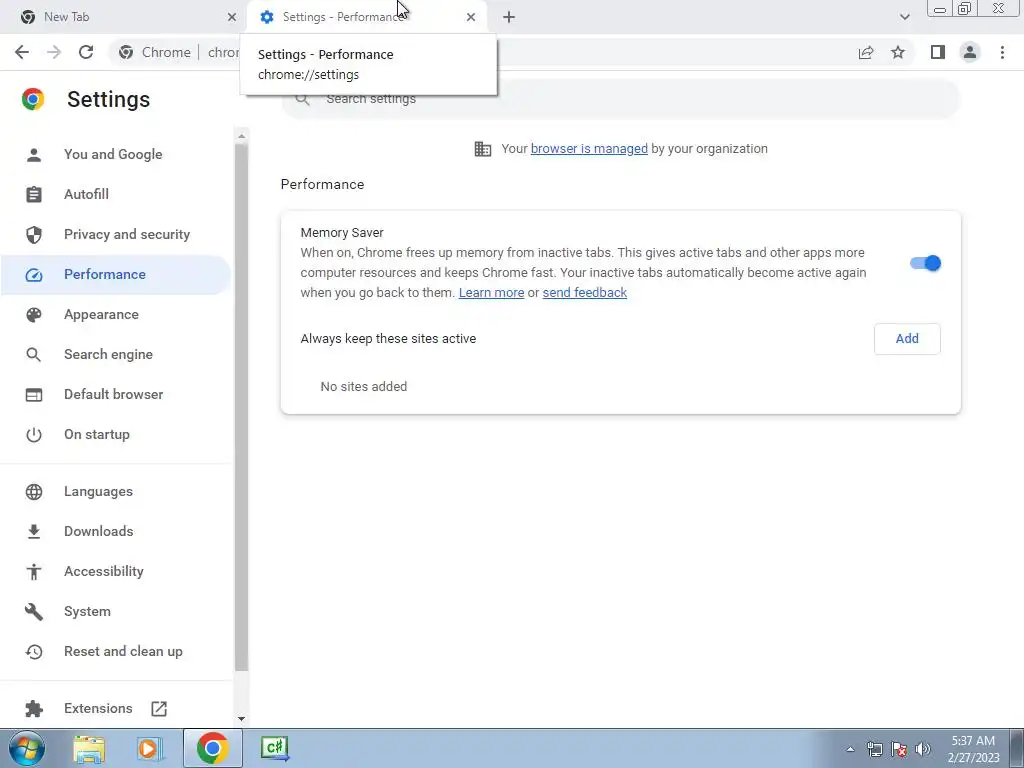
Task: Click the globe Languages icon
Action: click(x=34, y=492)
